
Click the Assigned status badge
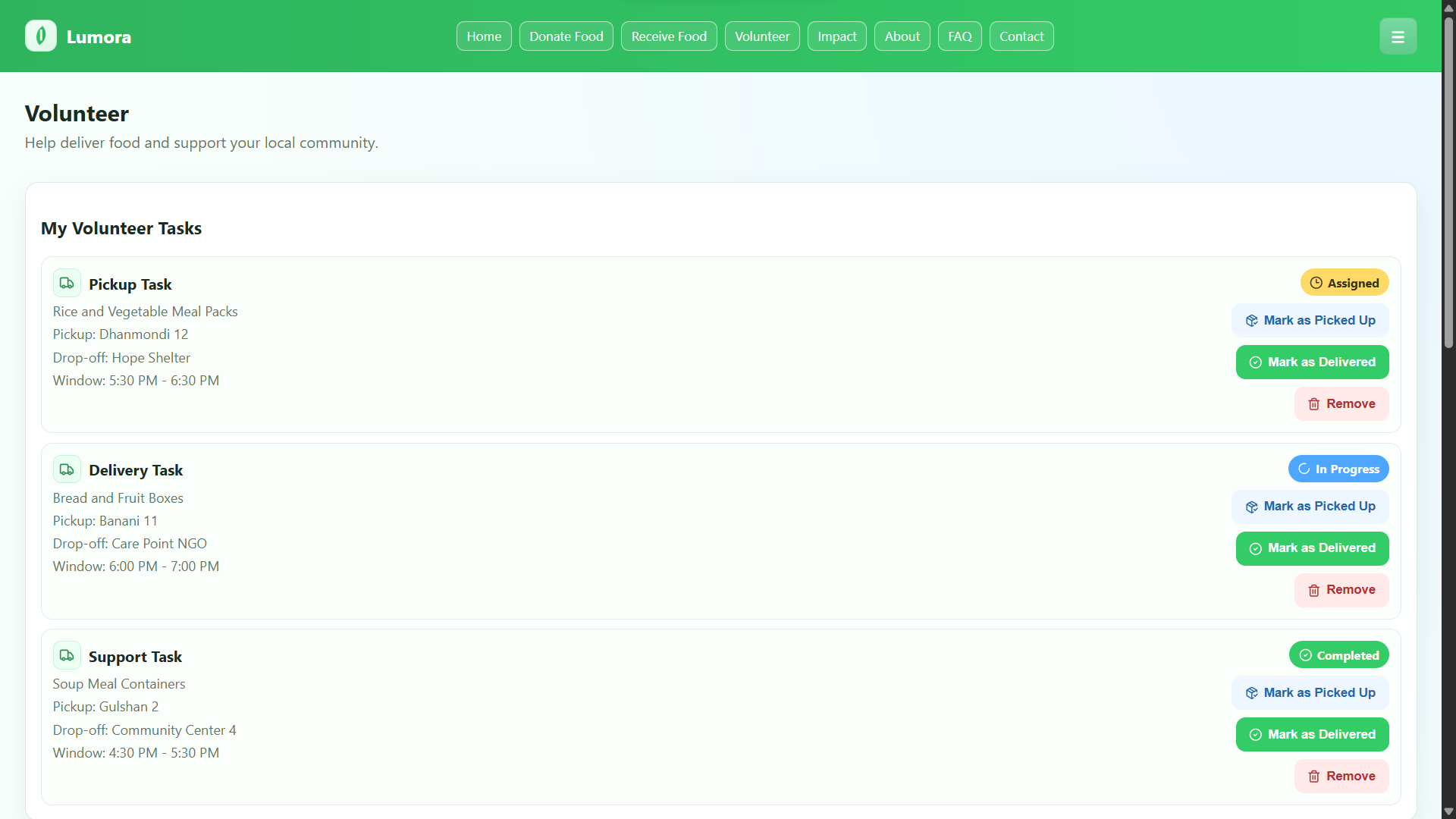1344,283
